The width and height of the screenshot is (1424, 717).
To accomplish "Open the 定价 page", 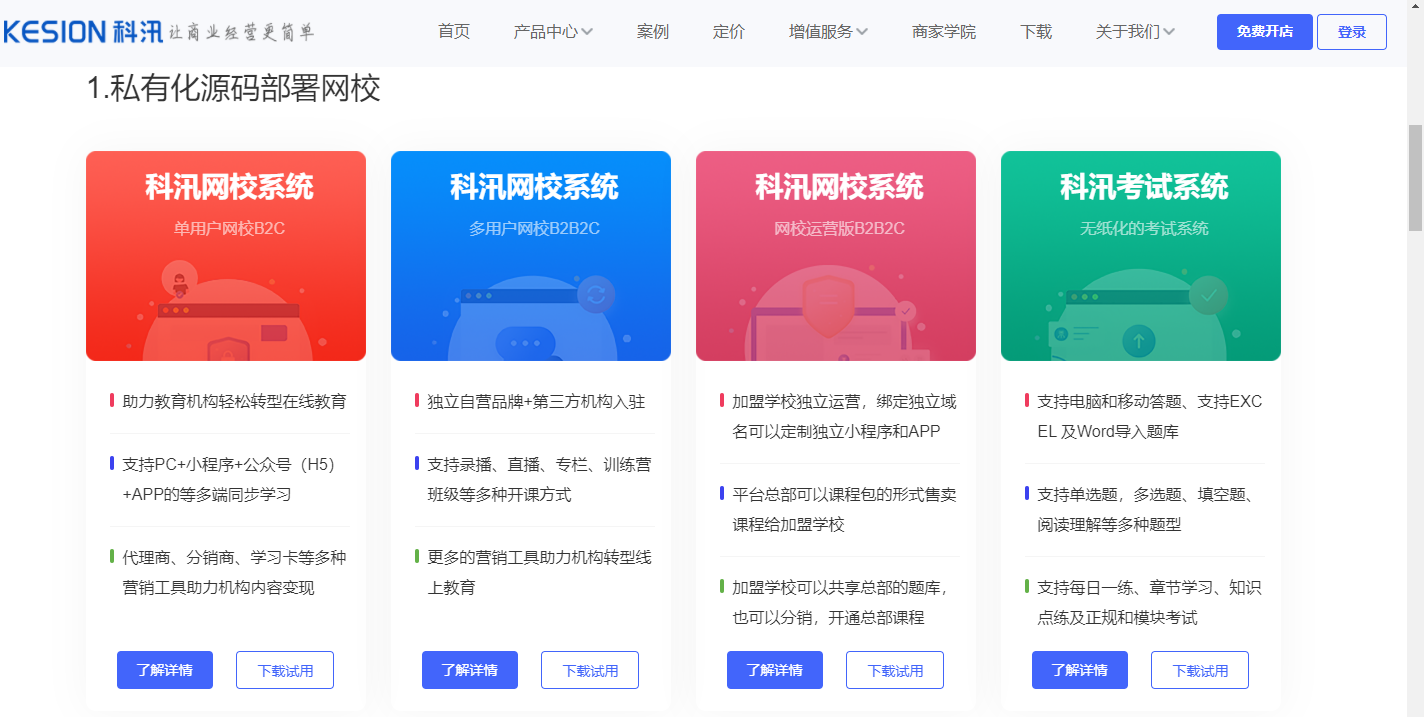I will 729,32.
